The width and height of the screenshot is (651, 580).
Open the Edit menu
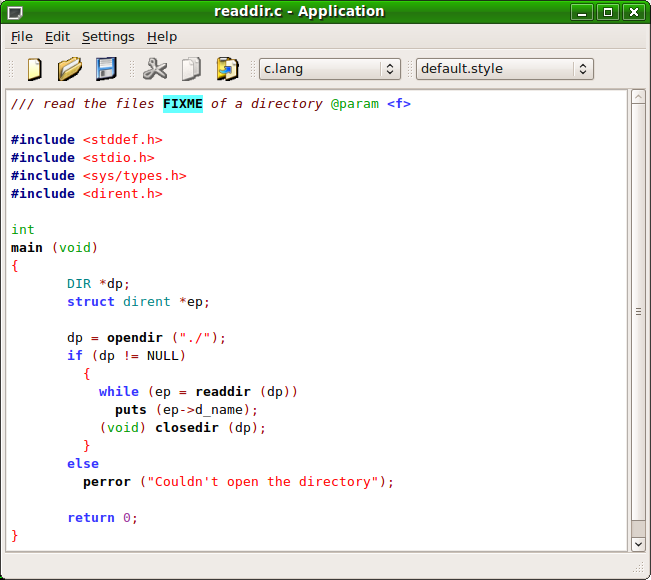[x=57, y=37]
